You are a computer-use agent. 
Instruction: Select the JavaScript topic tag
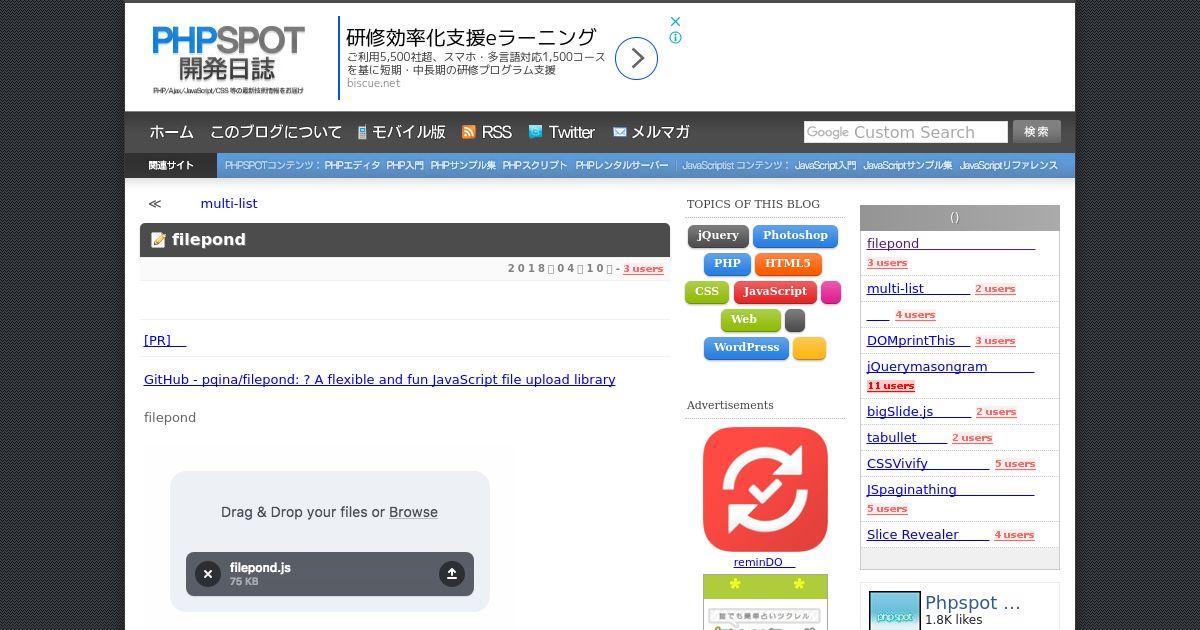(775, 292)
